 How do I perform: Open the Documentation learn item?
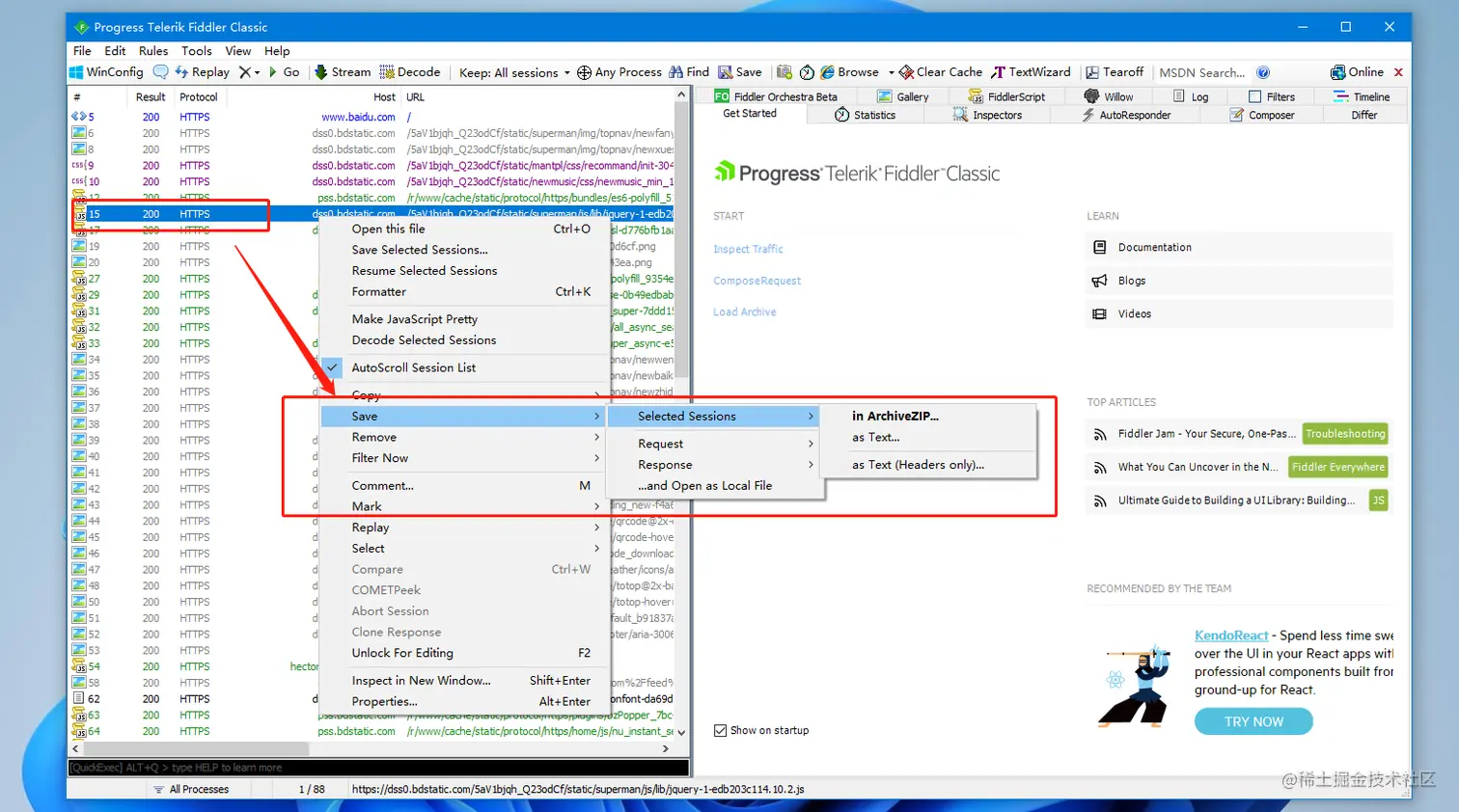click(x=1239, y=248)
